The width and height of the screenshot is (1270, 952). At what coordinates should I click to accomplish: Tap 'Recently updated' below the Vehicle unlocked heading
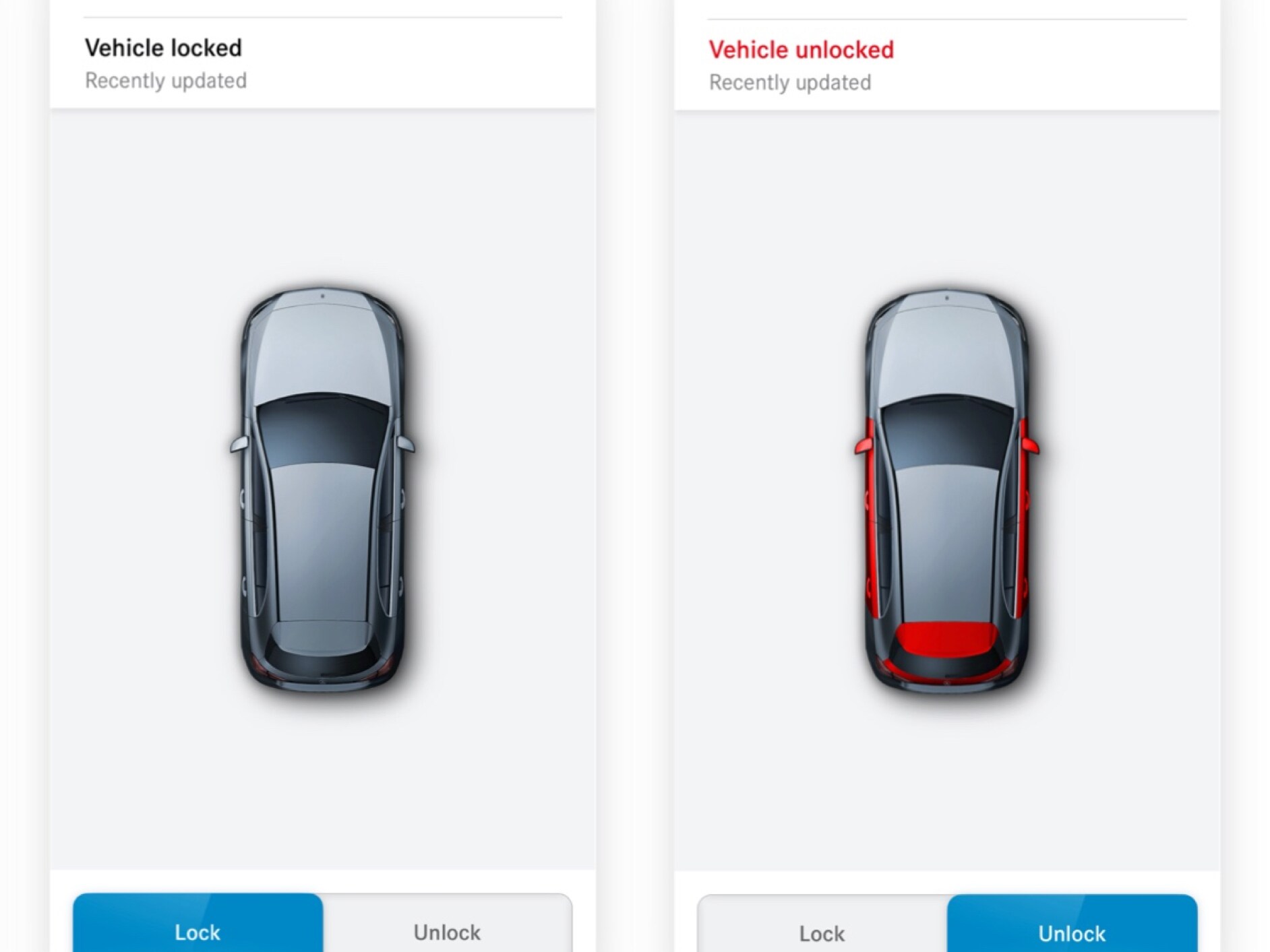[790, 83]
